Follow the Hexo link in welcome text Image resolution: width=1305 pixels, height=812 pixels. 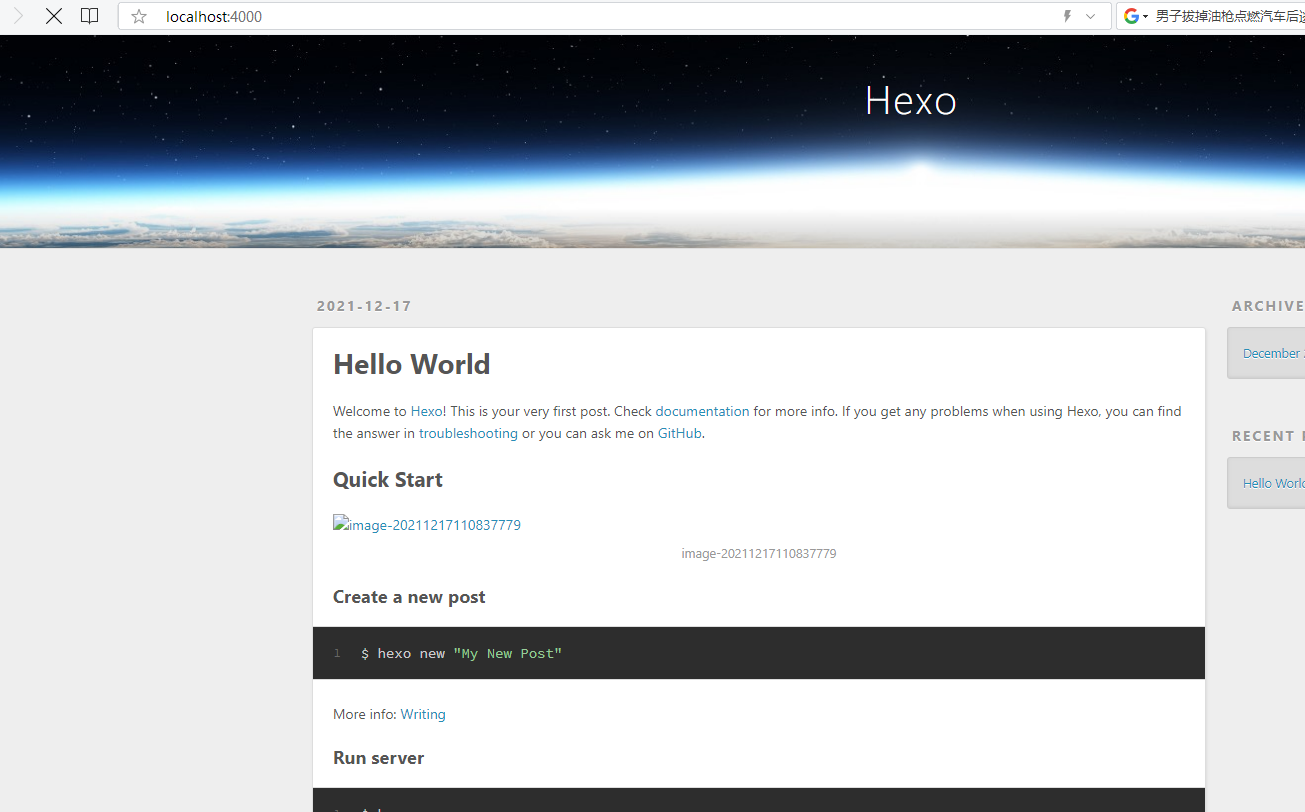pyautogui.click(x=426, y=411)
